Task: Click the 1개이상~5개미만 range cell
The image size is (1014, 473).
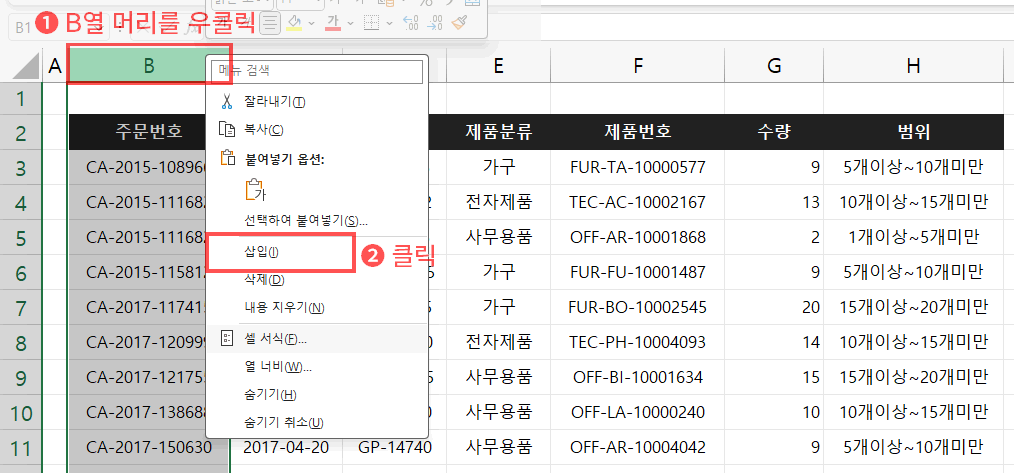Action: pos(913,237)
